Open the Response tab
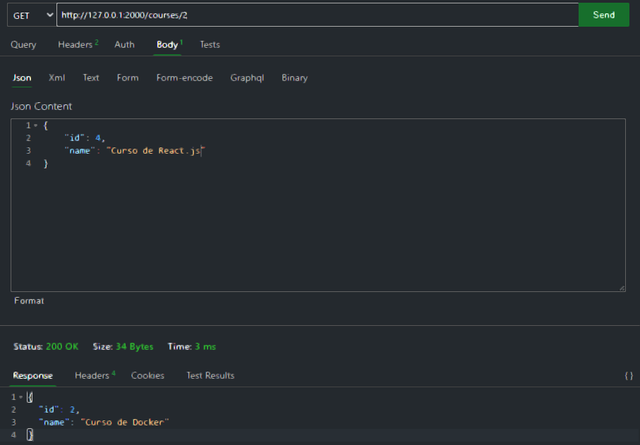This screenshot has width=640, height=445. click(x=33, y=376)
